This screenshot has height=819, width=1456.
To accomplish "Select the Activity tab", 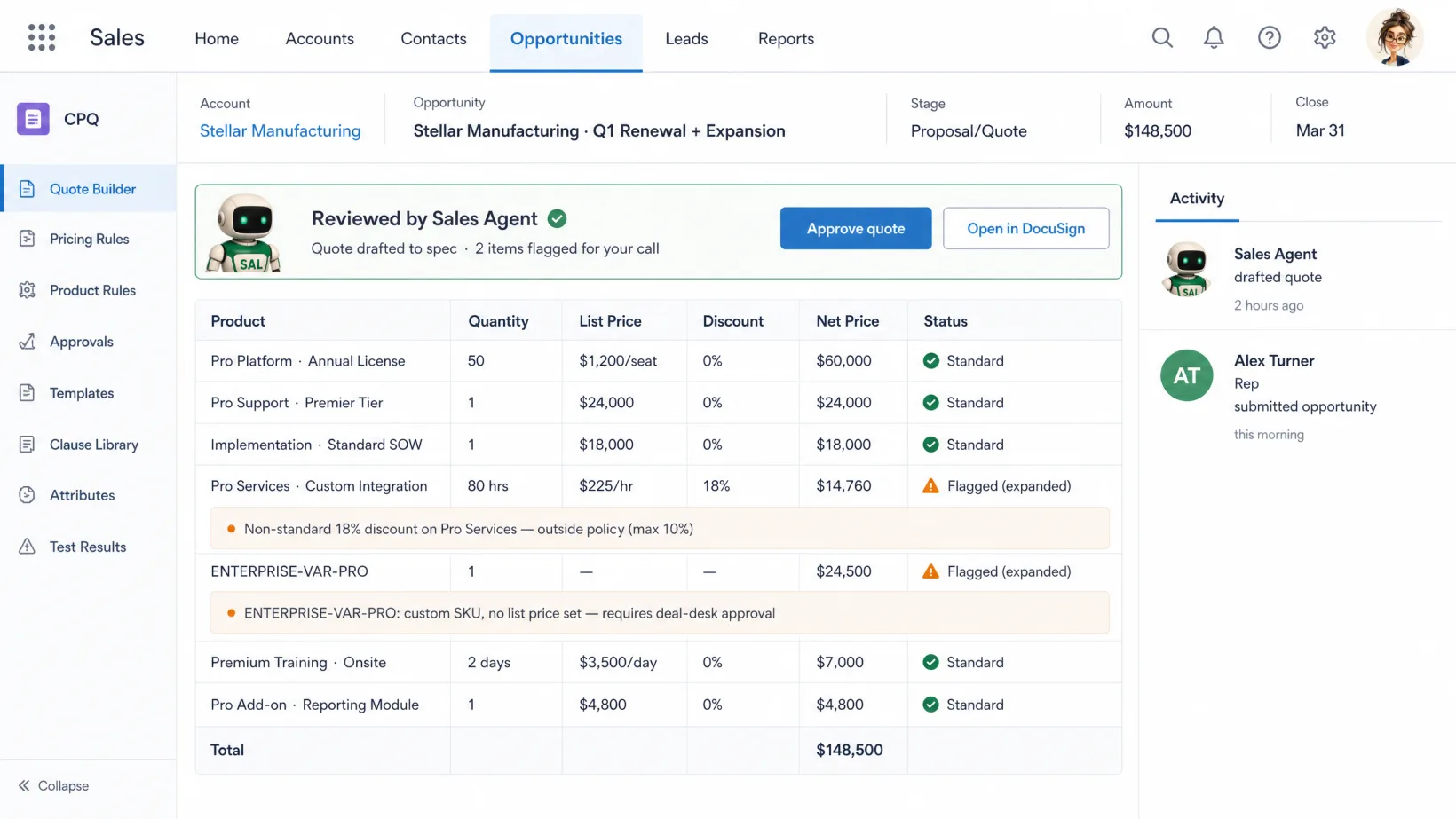I will [x=1197, y=199].
